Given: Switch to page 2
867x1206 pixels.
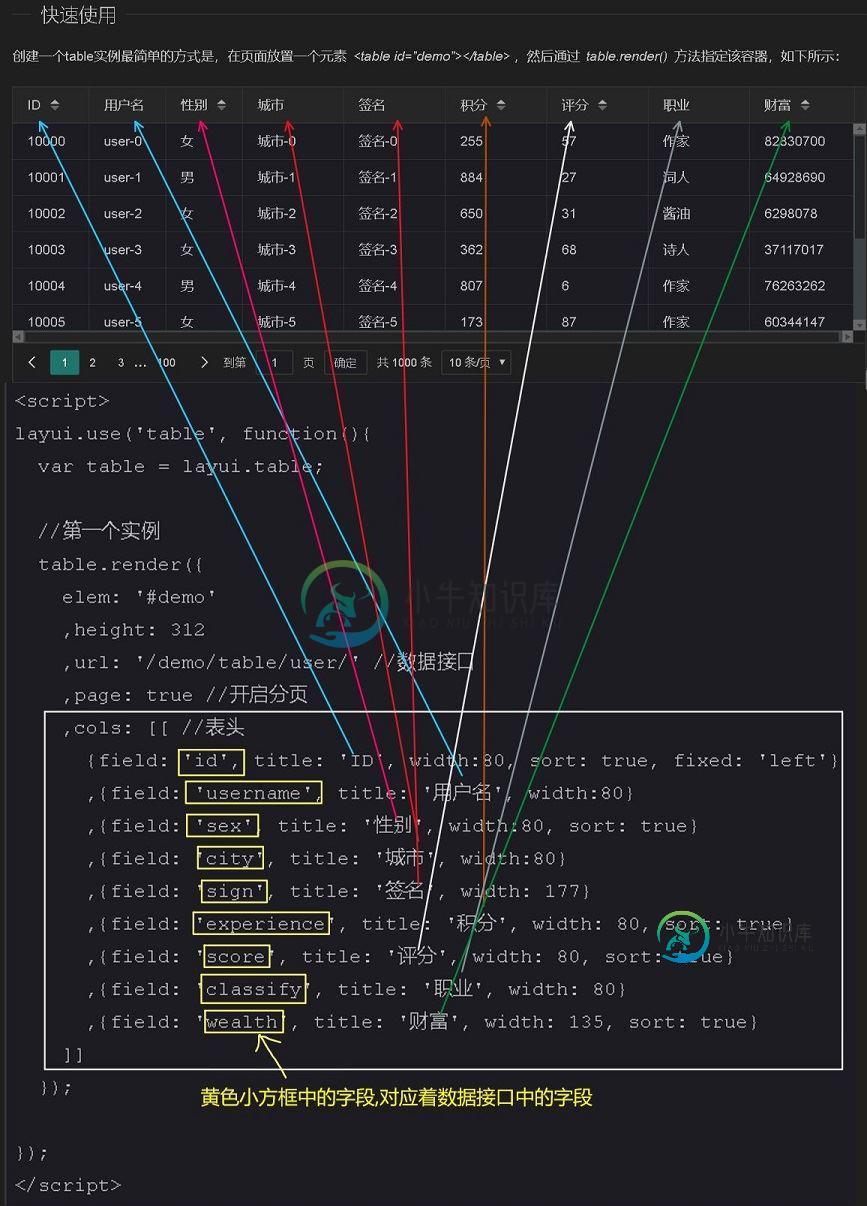Looking at the screenshot, I should tap(92, 362).
